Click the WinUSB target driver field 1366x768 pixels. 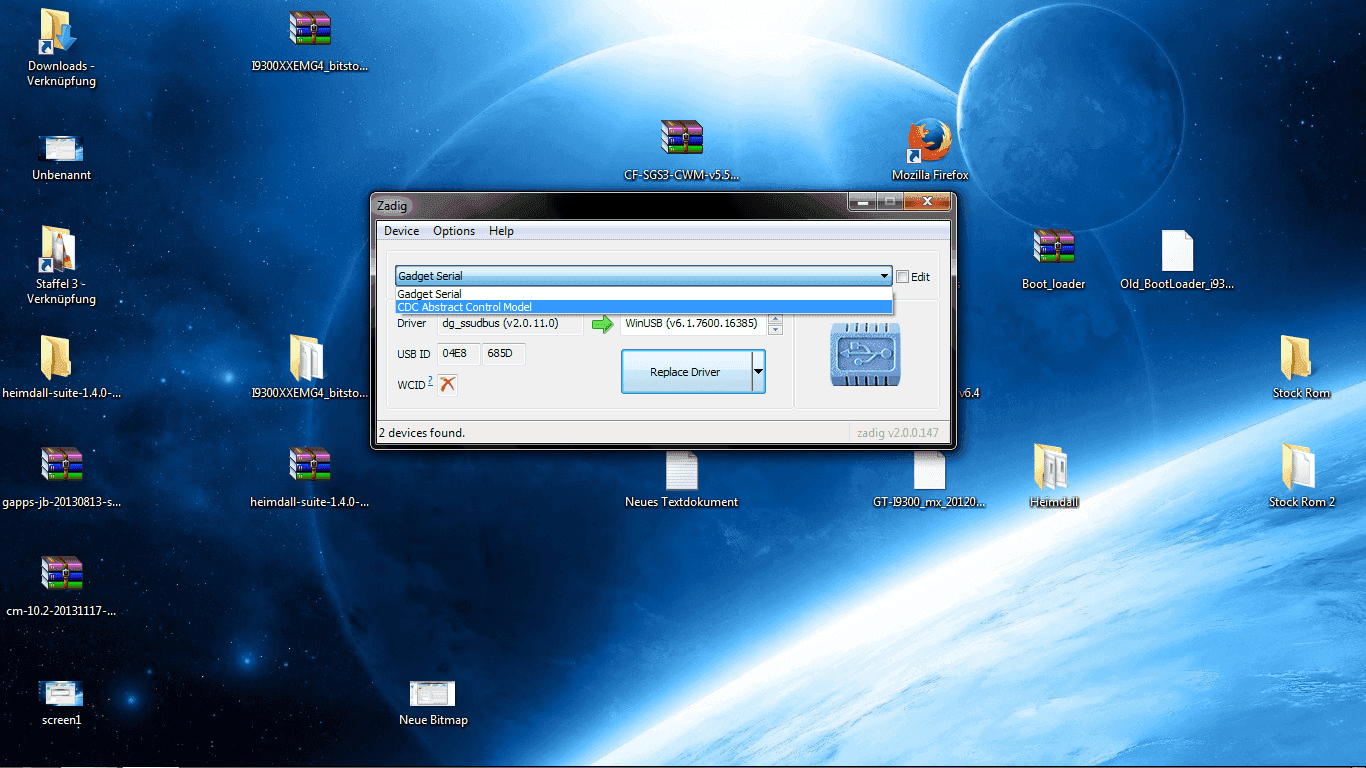point(692,324)
